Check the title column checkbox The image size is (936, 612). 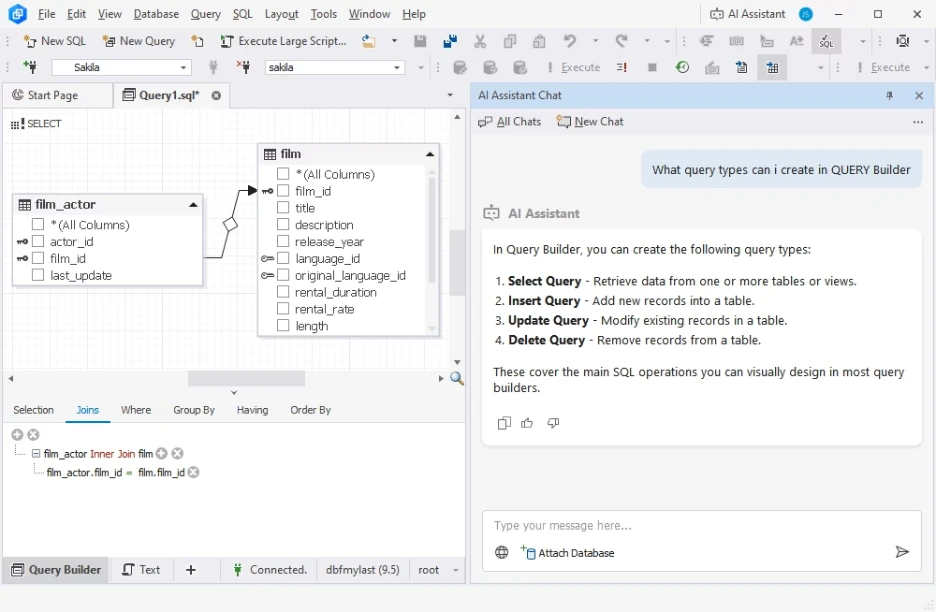pyautogui.click(x=283, y=208)
